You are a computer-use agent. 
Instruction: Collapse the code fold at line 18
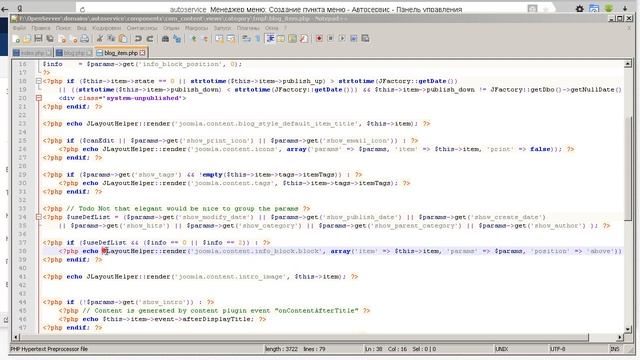point(39,81)
